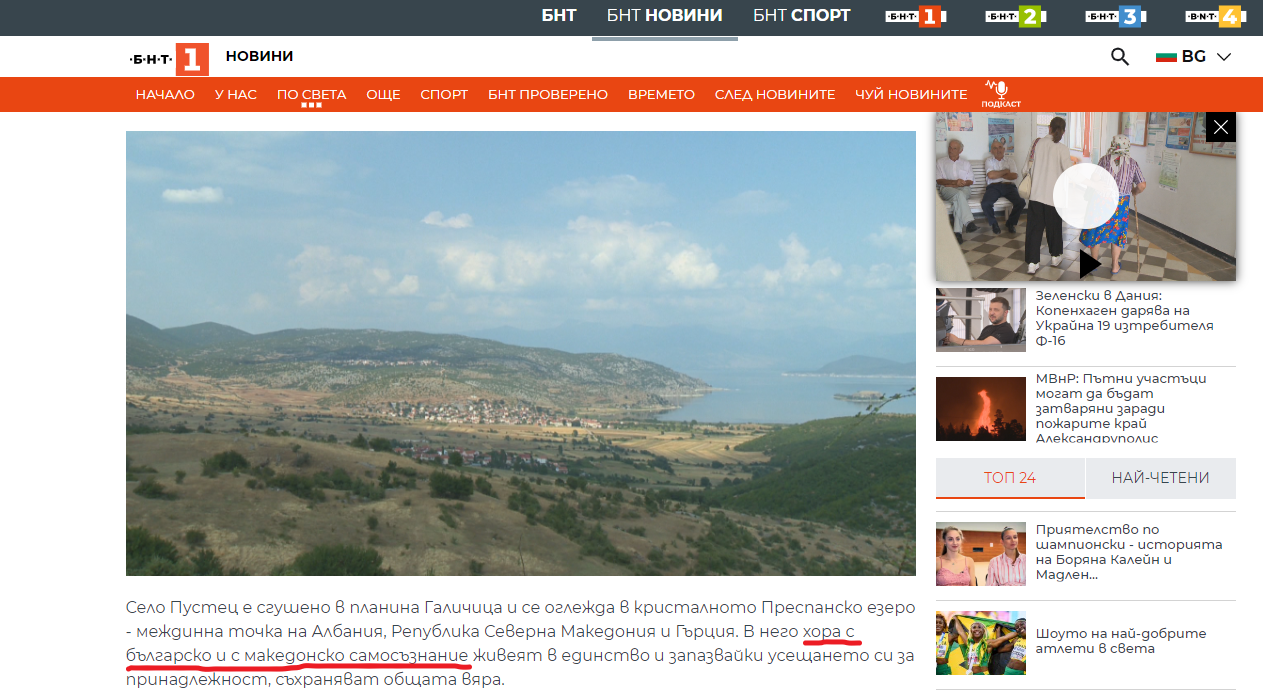Open the fire article thumbnail
Screen dimensions: 1263x698
981,409
